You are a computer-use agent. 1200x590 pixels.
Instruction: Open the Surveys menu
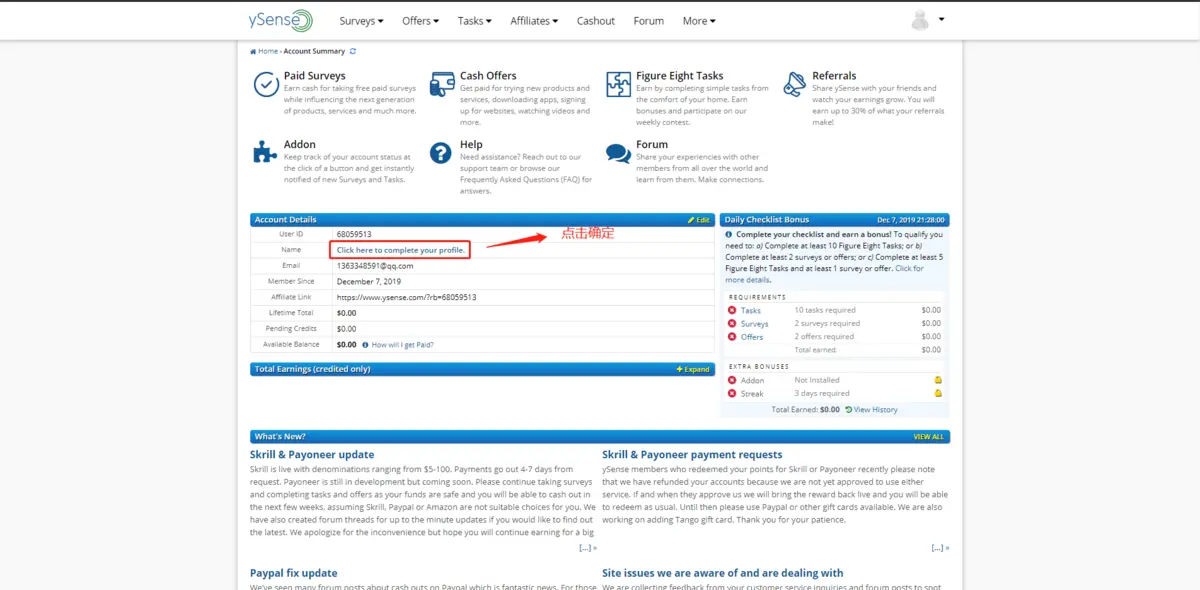[x=361, y=21]
